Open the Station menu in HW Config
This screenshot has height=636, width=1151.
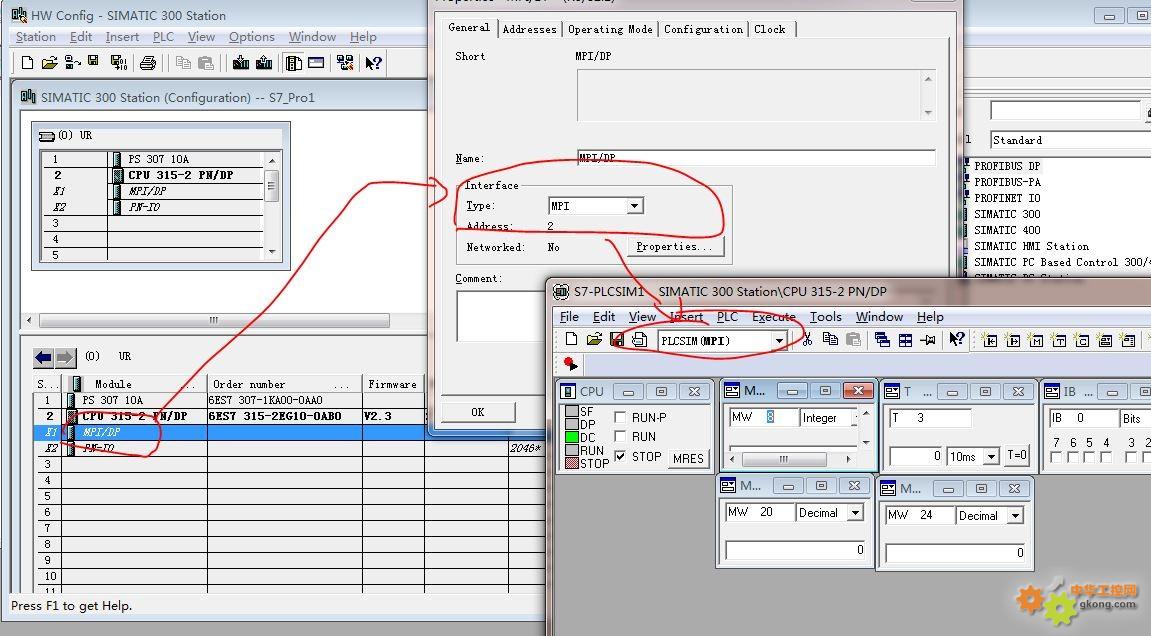[x=35, y=37]
